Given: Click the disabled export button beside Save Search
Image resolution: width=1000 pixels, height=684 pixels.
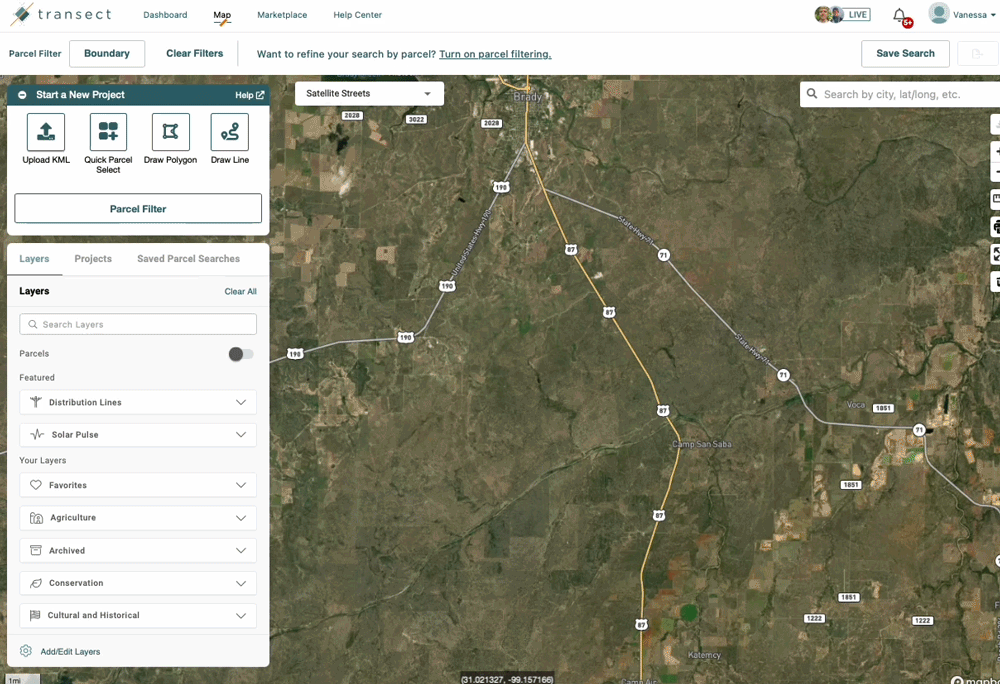Looking at the screenshot, I should coord(977,54).
